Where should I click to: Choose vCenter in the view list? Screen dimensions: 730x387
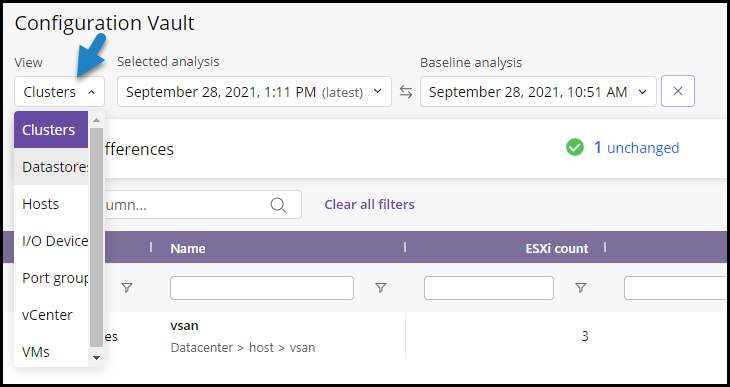point(51,315)
